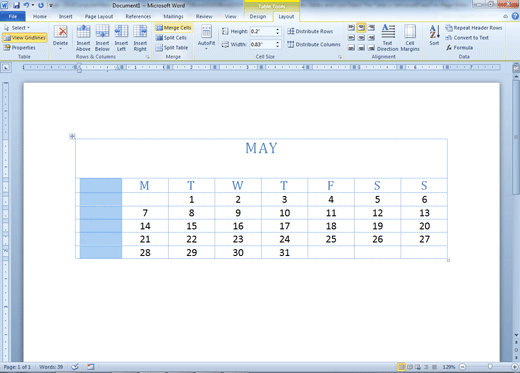The height and width of the screenshot is (373, 520).
Task: Click the column Width input field
Action: 262,44
